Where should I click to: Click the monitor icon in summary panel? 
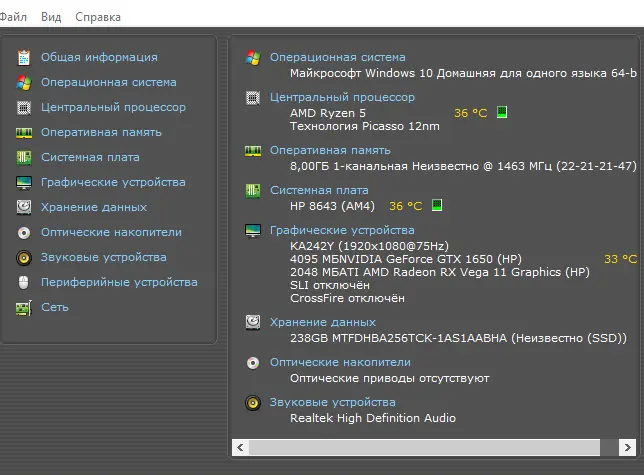[x=253, y=231]
